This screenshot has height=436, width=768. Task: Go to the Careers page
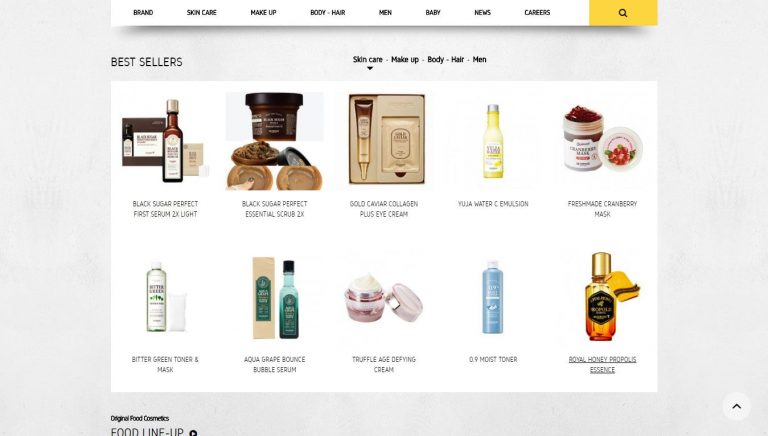click(537, 13)
